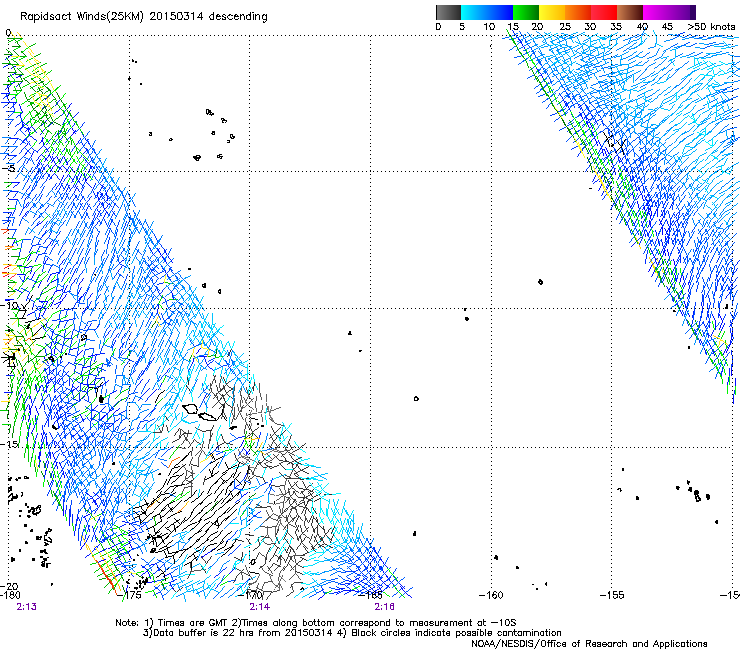Click the cyan 5-10 knots legend swatch
Screen dimensions: 740x650
click(x=474, y=12)
